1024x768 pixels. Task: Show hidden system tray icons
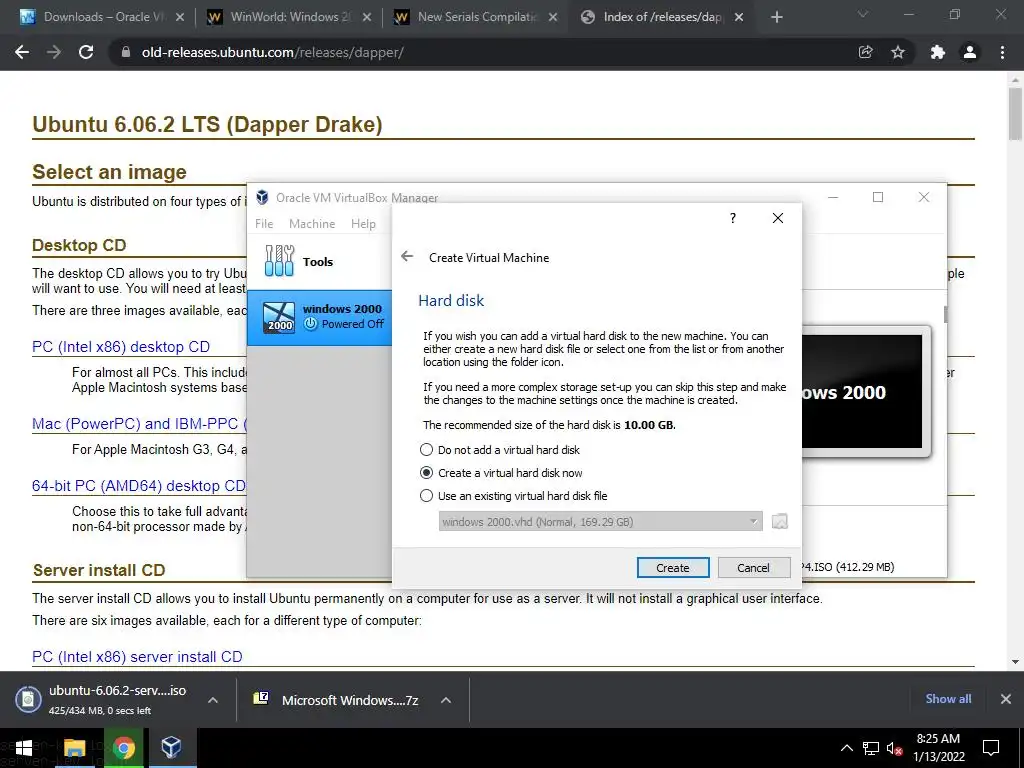(846, 748)
